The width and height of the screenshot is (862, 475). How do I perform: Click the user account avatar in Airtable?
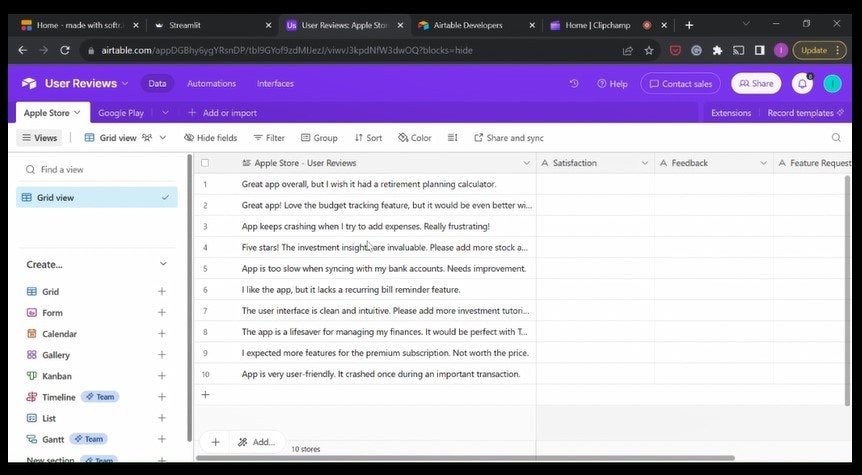pos(832,84)
